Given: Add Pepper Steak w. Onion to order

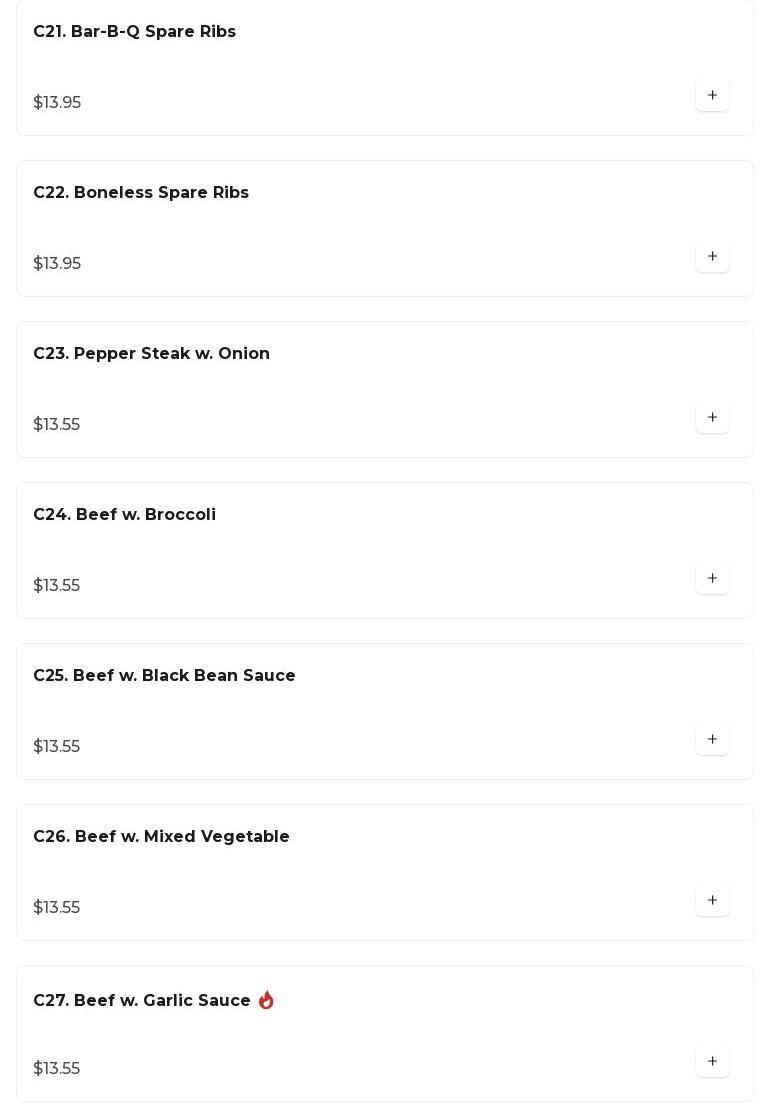Looking at the screenshot, I should (712, 418).
